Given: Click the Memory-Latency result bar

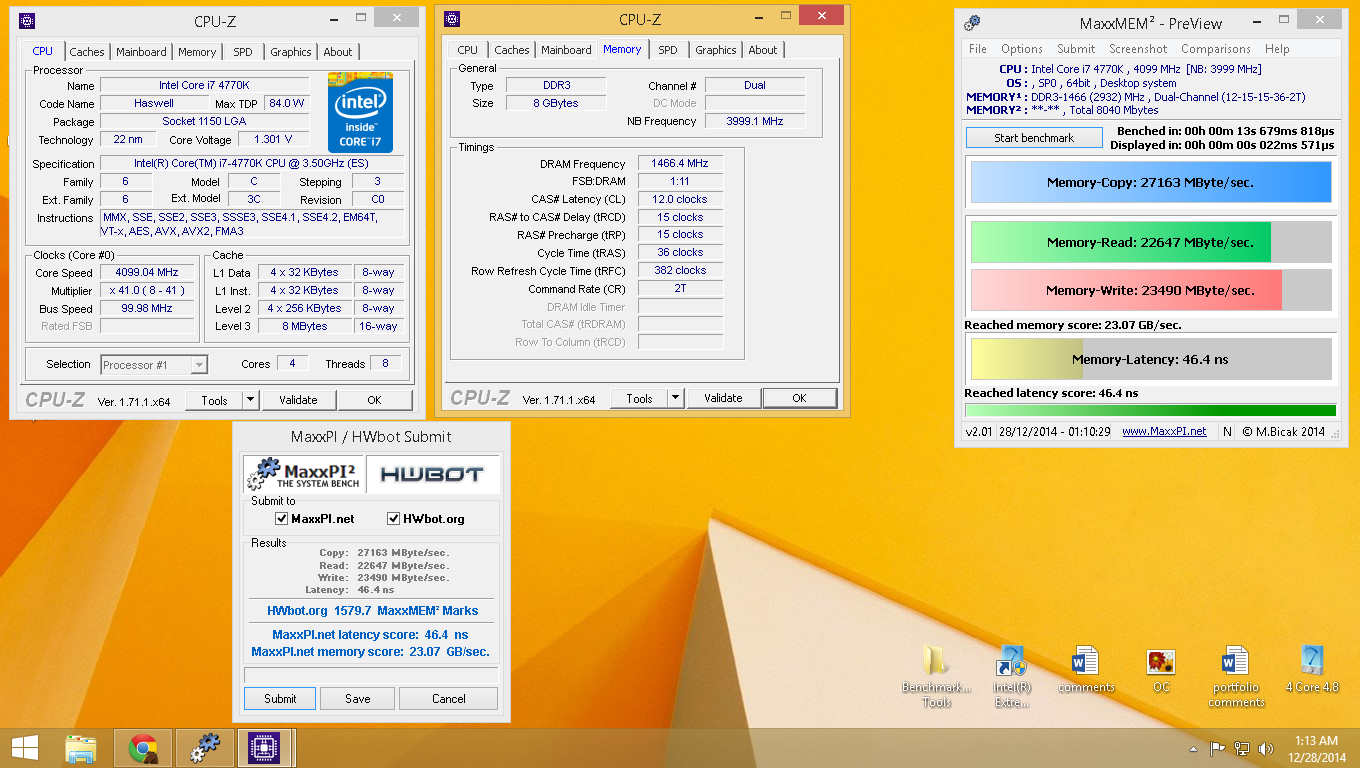Looking at the screenshot, I should click(x=1150, y=359).
